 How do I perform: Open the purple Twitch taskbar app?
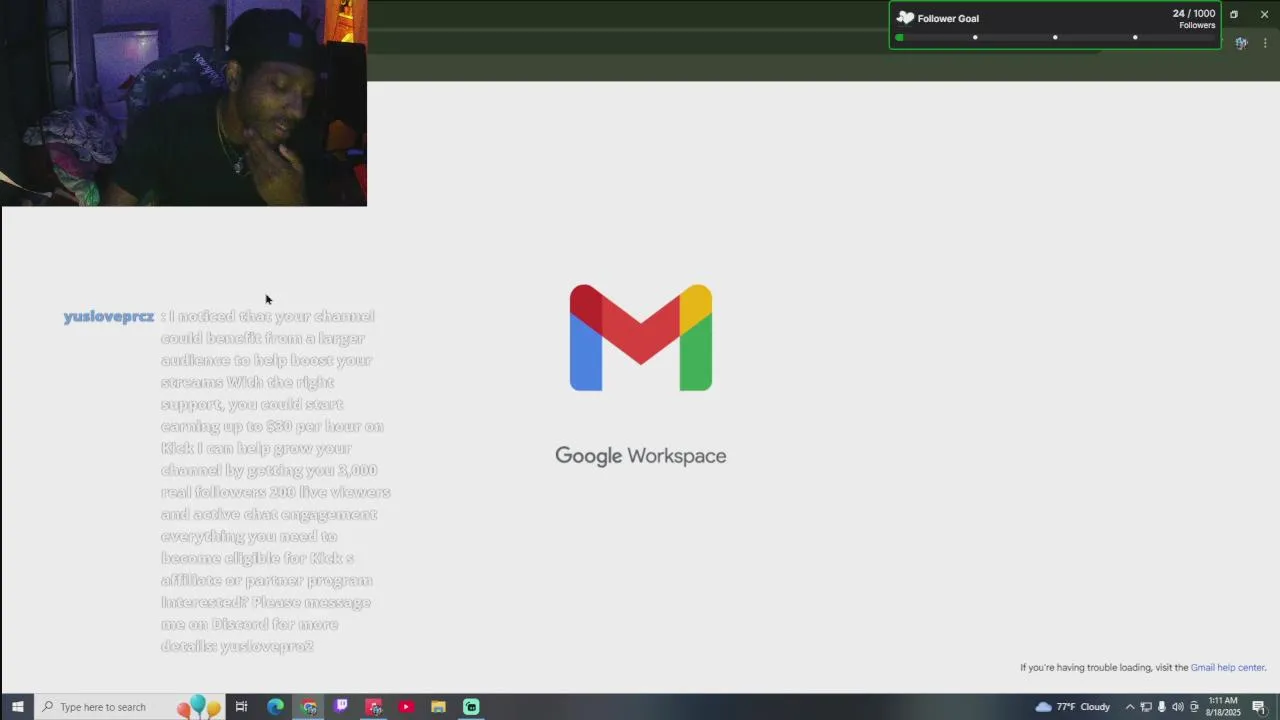(342, 707)
